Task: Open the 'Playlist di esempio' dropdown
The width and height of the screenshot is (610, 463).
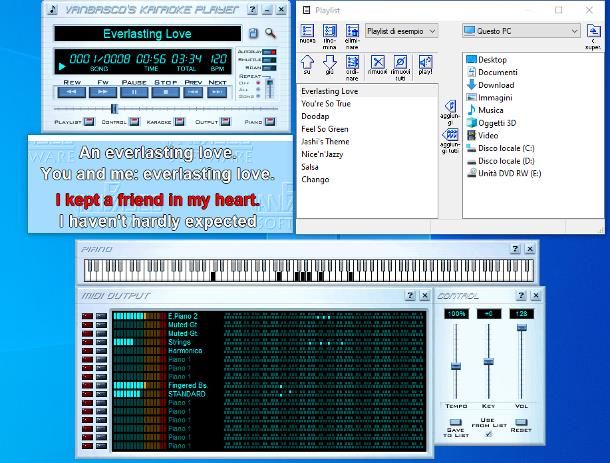Action: [x=401, y=31]
